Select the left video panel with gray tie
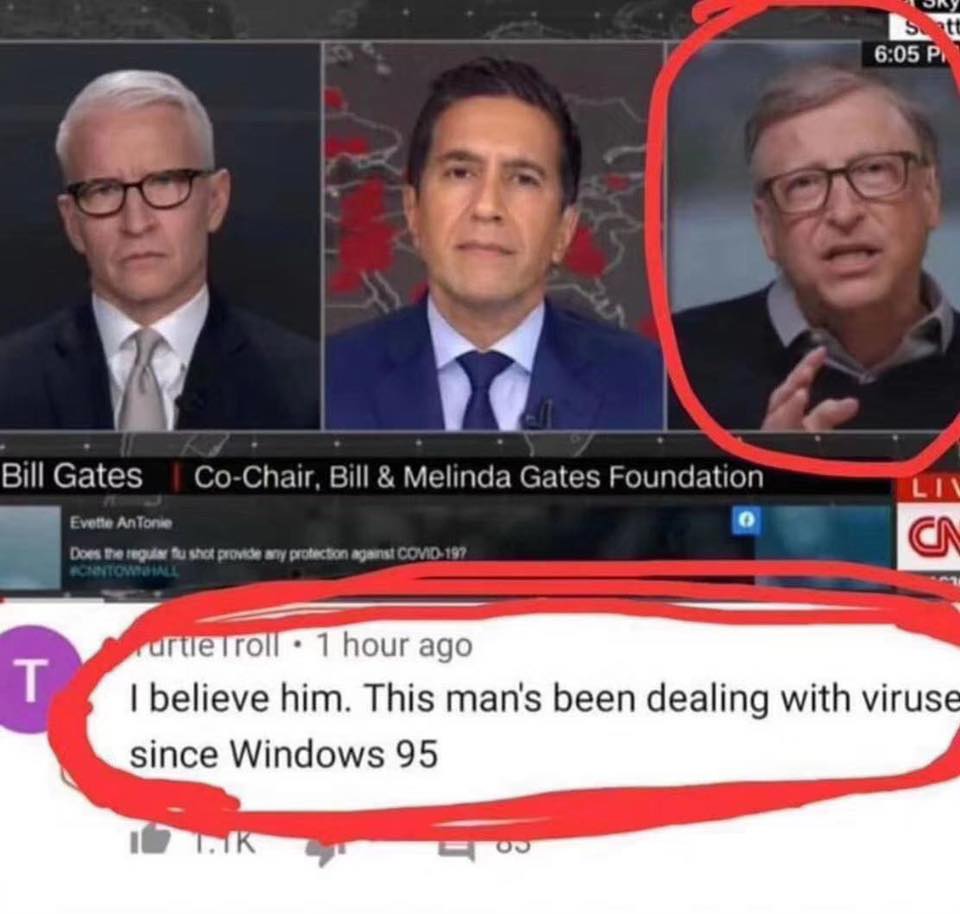 (x=159, y=236)
